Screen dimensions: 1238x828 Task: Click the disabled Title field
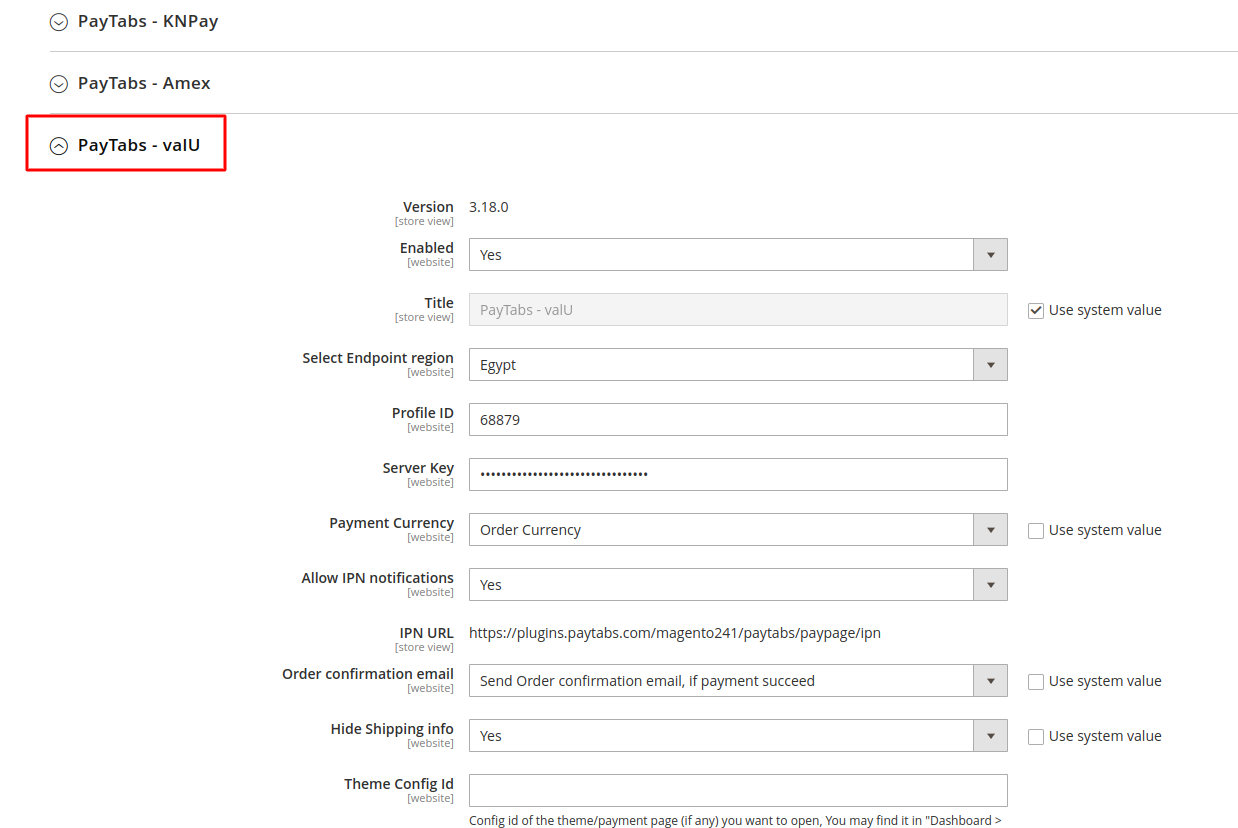738,310
